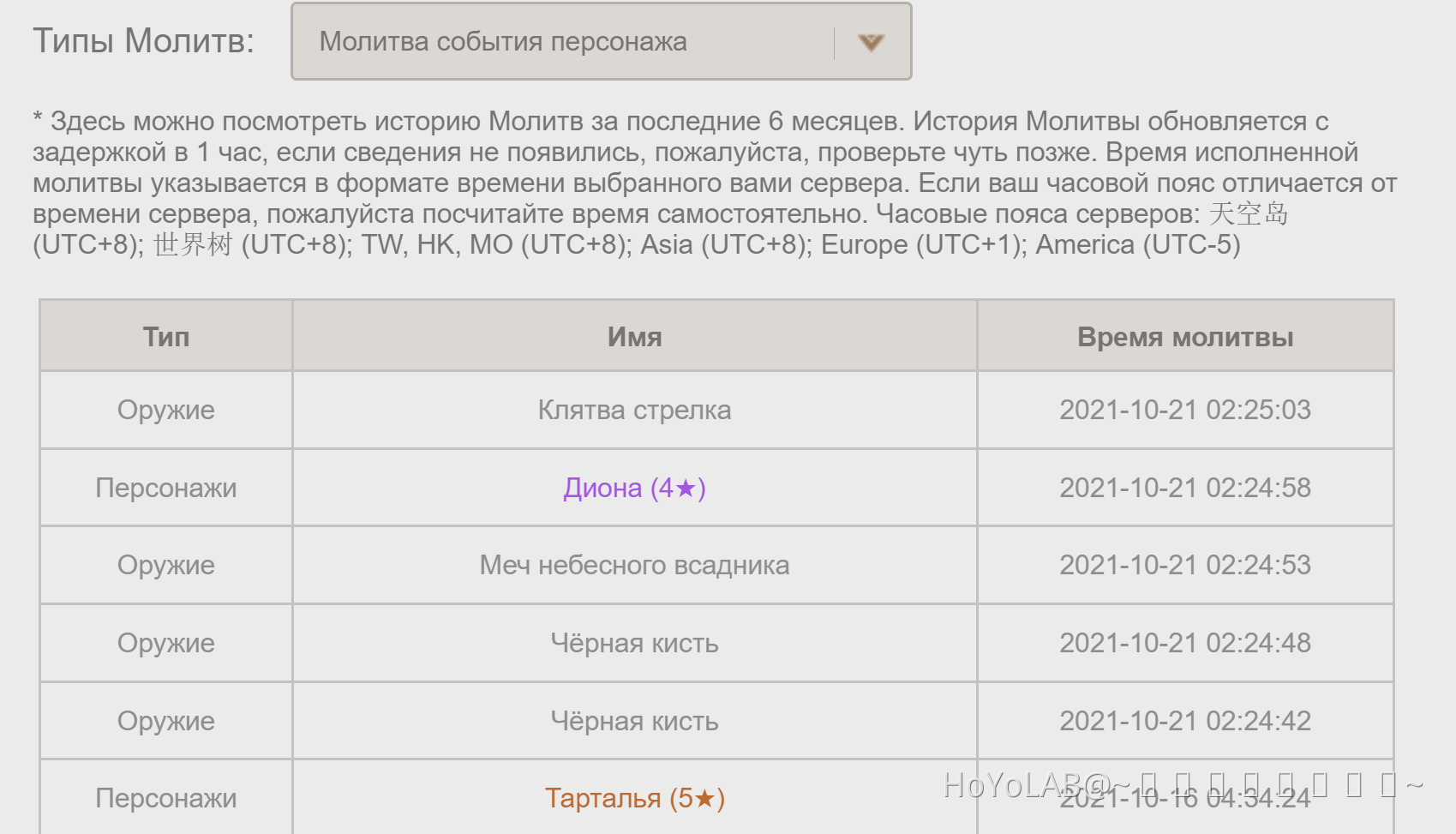Click timestamp 2021-10-21 02:24:58

point(1185,488)
